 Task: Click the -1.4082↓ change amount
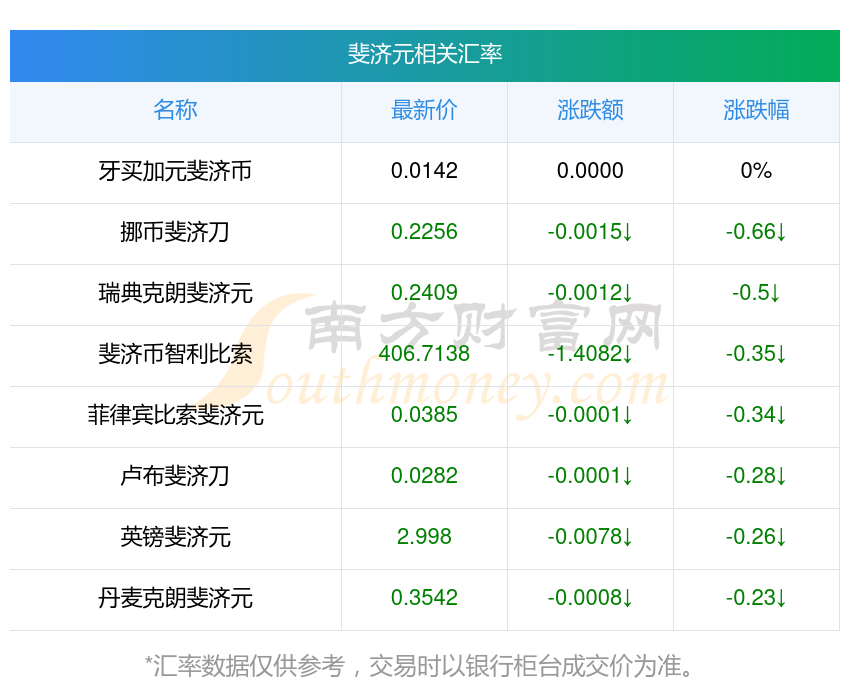tap(590, 354)
